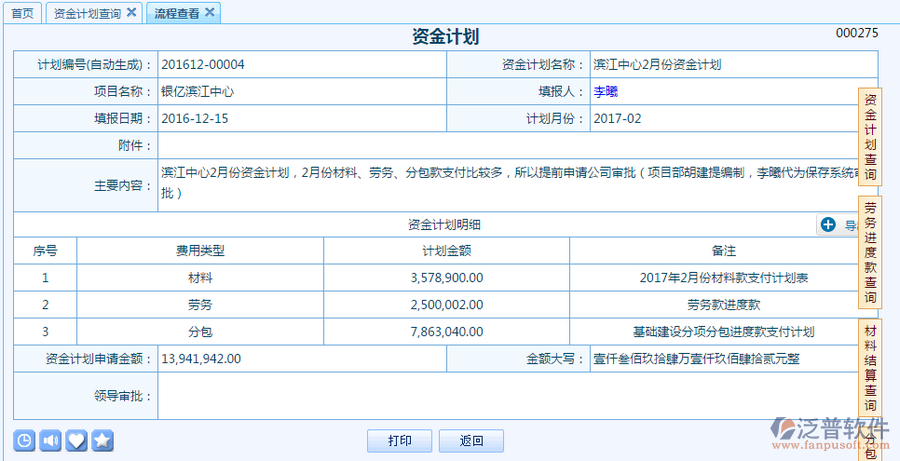Open the 材料结算查询 side tab
The height and width of the screenshot is (461, 900).
tap(870, 368)
